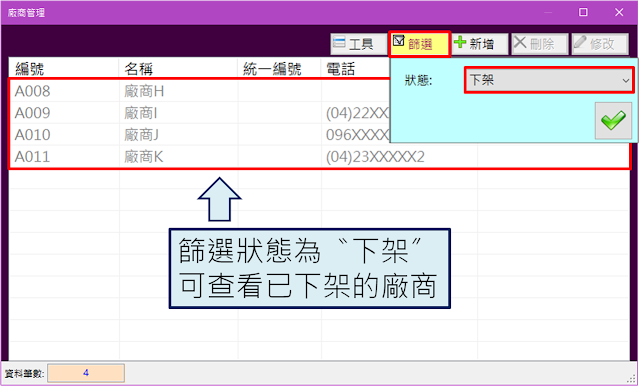The image size is (639, 386).
Task: Click the 新增 add vendor button
Action: (x=480, y=44)
